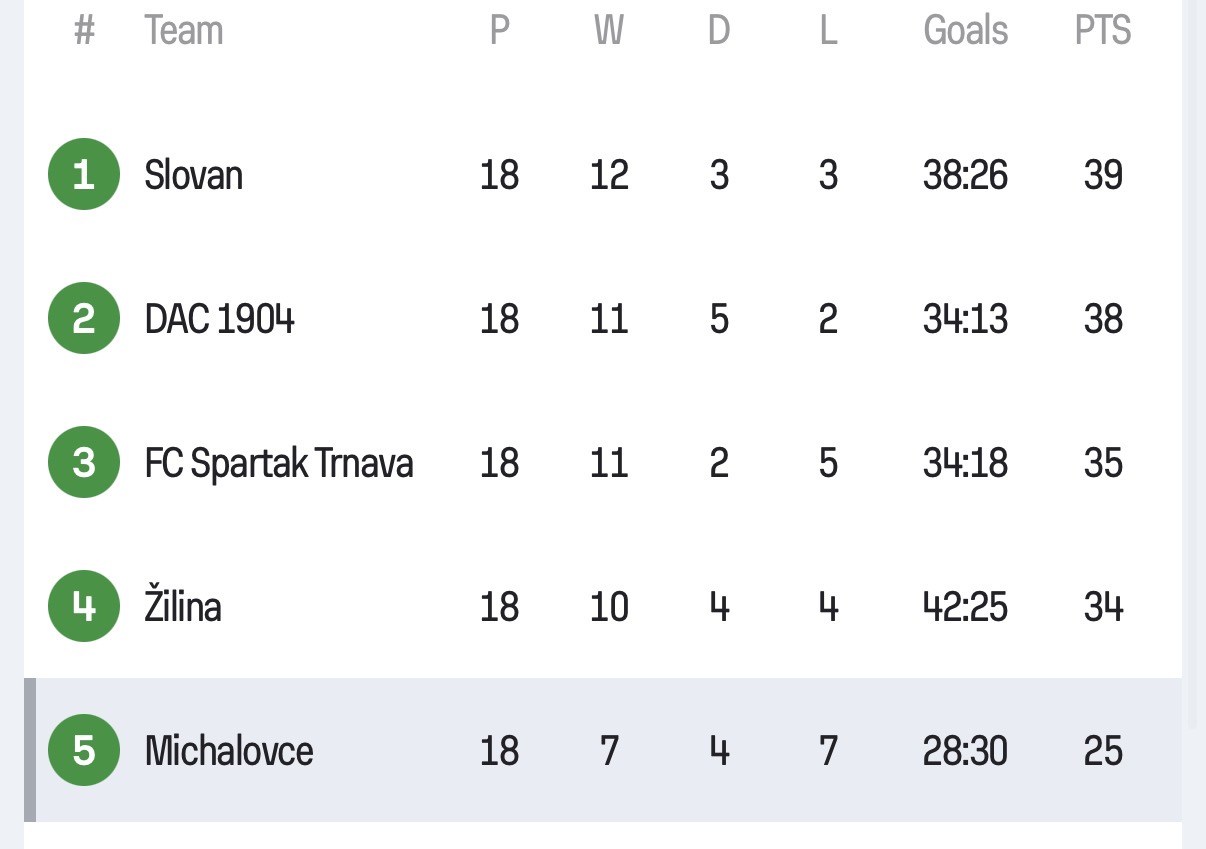Image resolution: width=1206 pixels, height=849 pixels.
Task: Sort by the PTS column header
Action: pos(1103,31)
